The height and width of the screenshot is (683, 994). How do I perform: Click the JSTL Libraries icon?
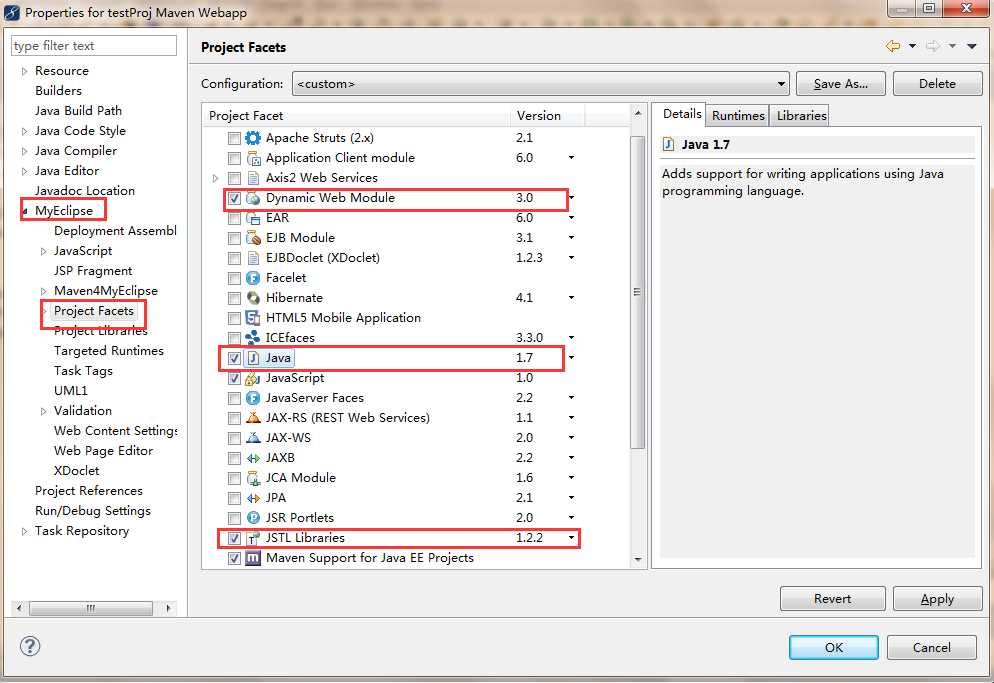[x=253, y=538]
